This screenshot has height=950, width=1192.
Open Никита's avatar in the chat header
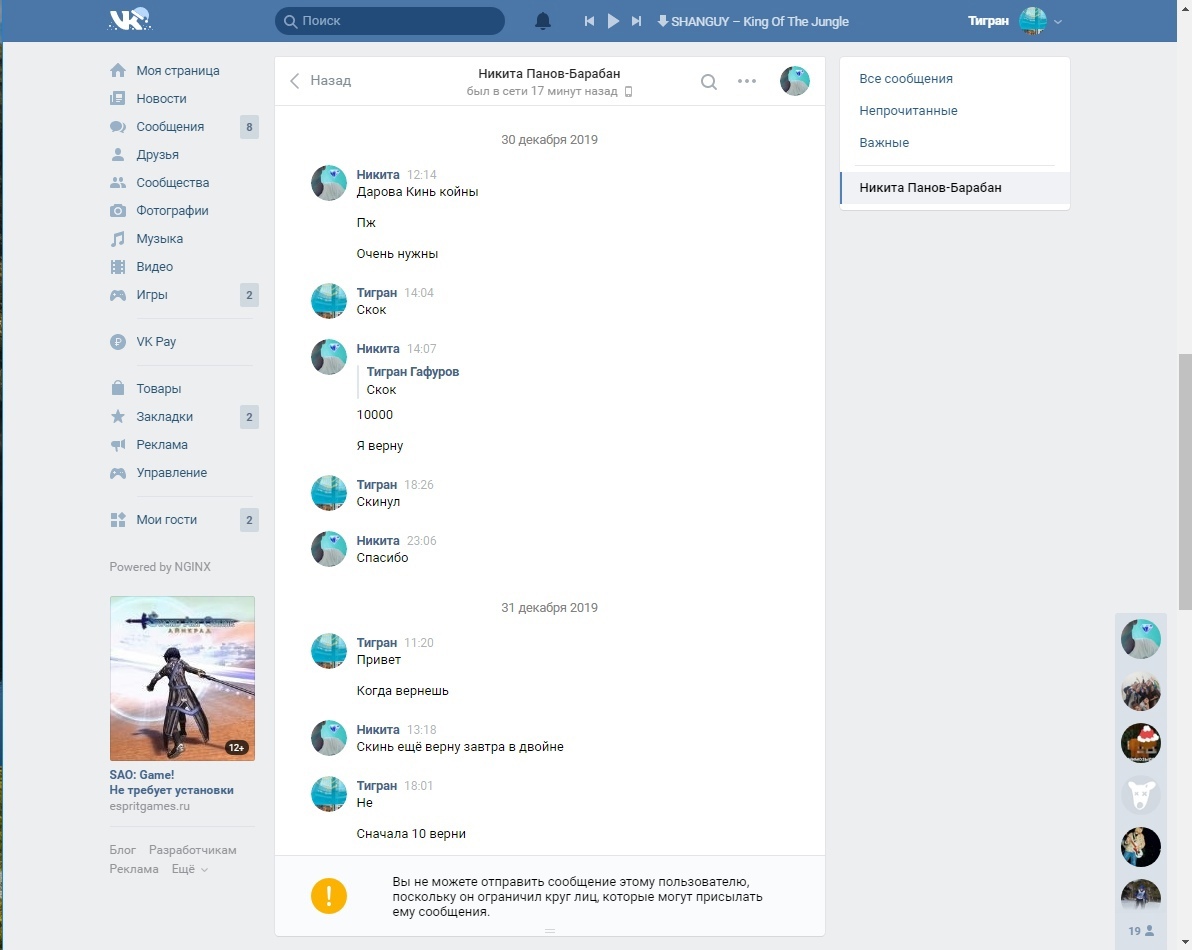pos(794,81)
